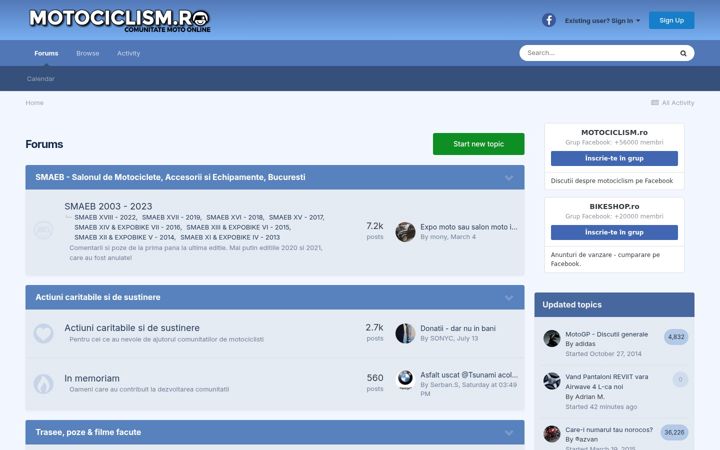Open the In memoriam forum
This screenshot has height=450, width=720.
(92, 378)
